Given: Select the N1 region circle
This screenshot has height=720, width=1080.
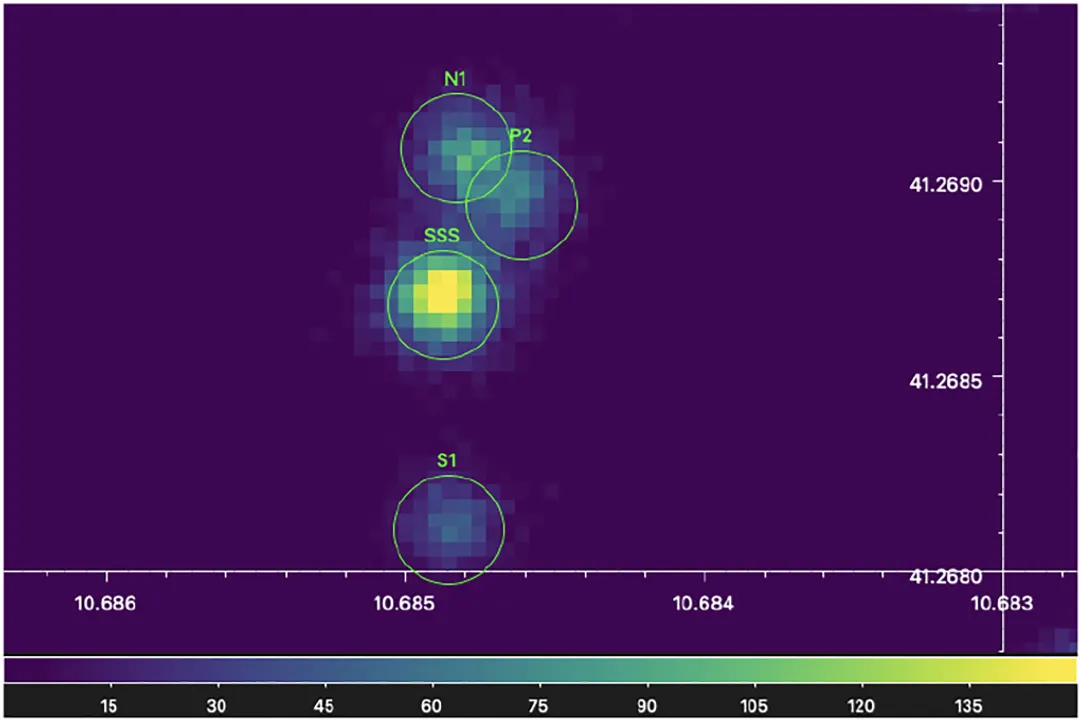Looking at the screenshot, I should point(455,148).
